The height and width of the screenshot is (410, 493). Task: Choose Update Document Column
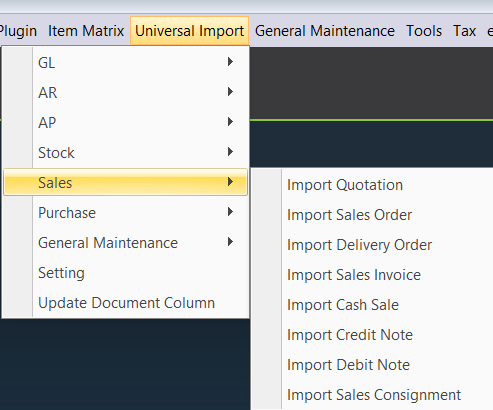[x=125, y=302]
